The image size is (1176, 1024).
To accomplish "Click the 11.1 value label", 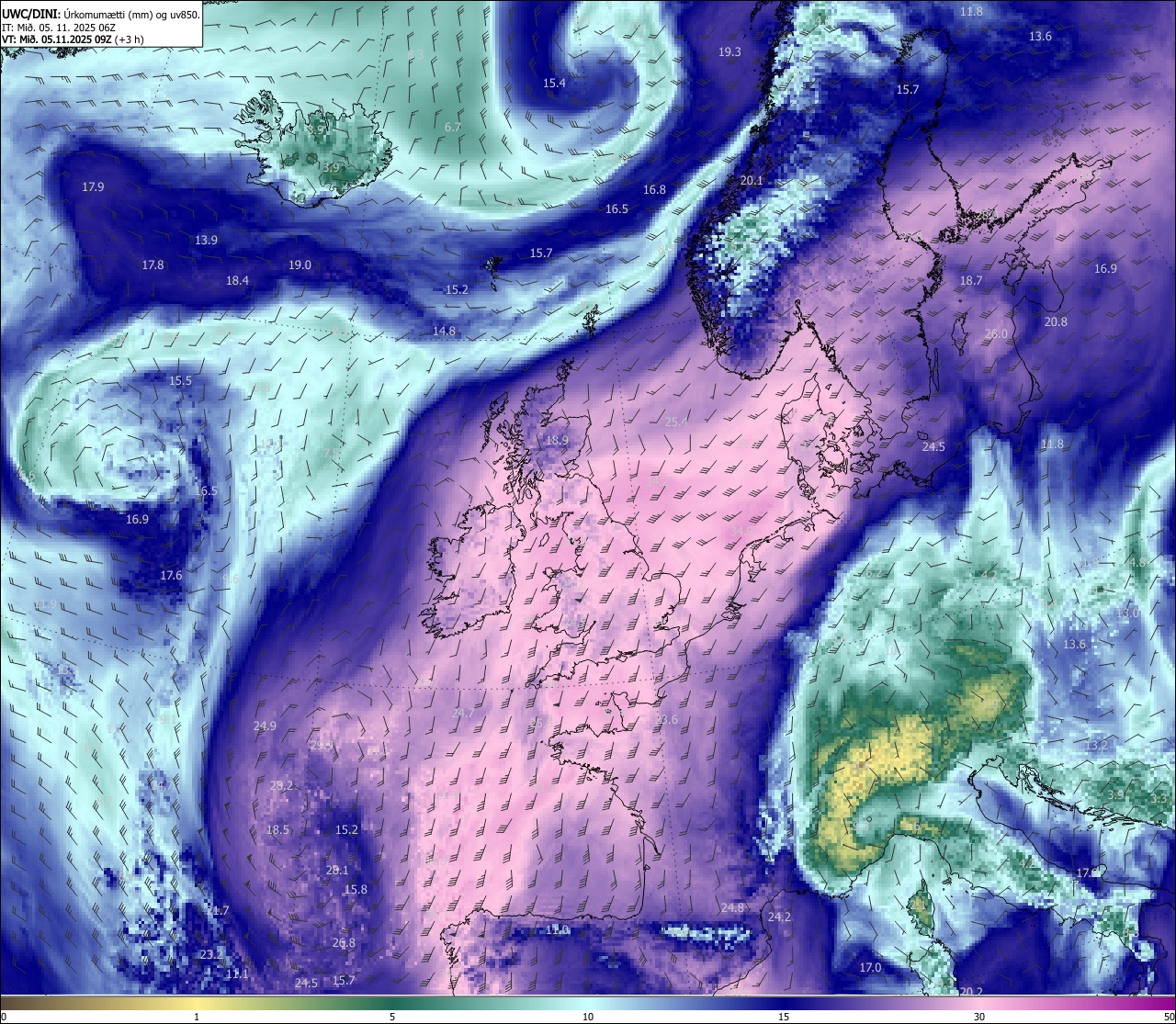I will click(x=237, y=973).
